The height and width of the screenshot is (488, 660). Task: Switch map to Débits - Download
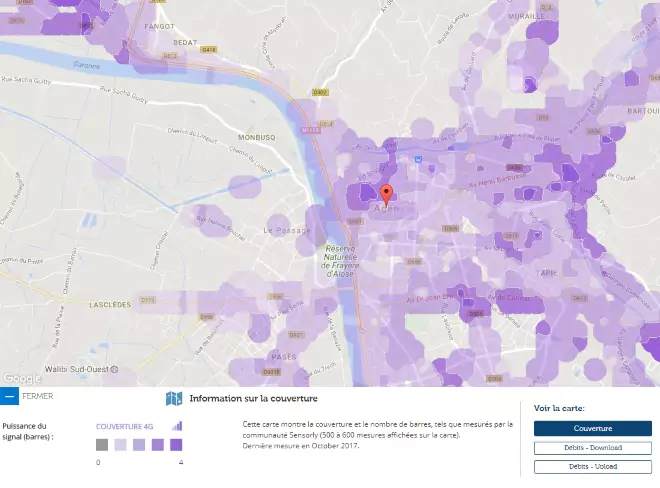[592, 448]
